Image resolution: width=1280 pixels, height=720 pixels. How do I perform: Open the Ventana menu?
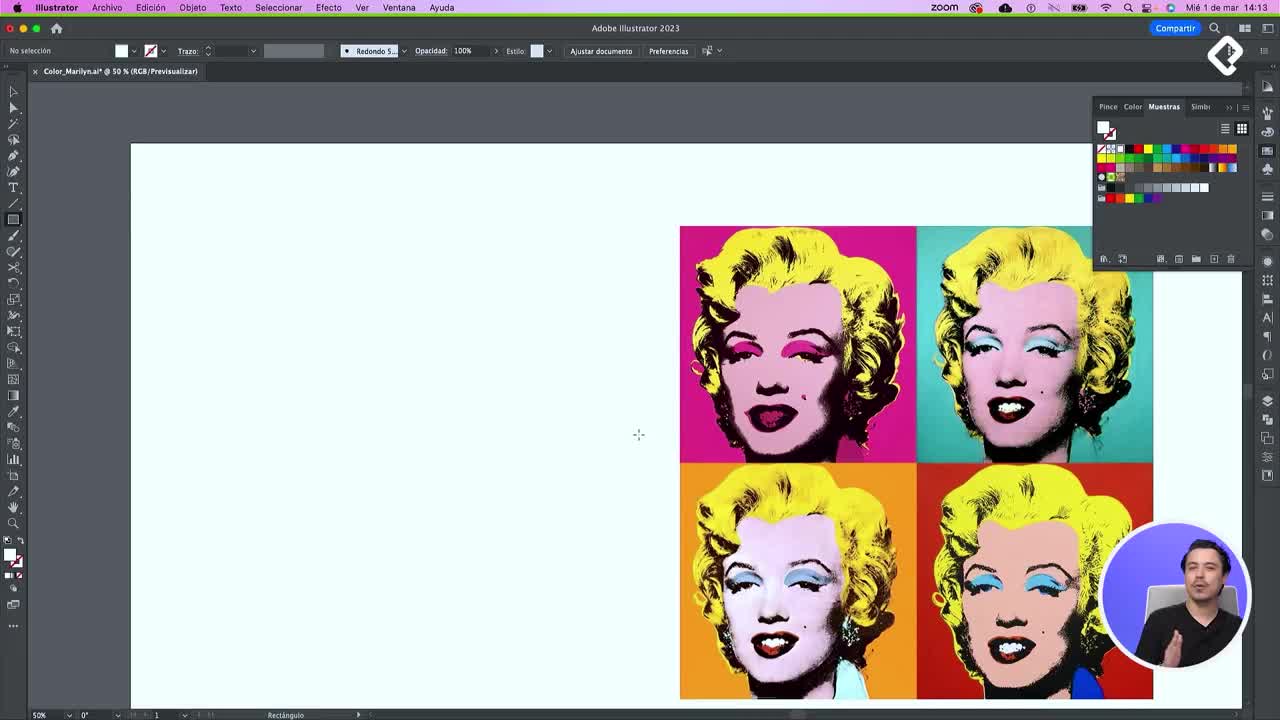pyautogui.click(x=399, y=8)
